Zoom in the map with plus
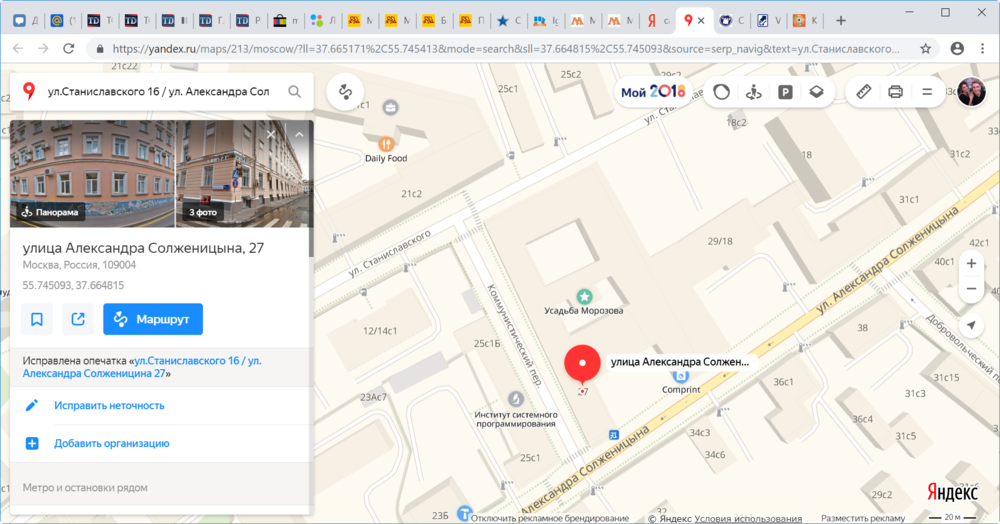1000x524 pixels. [x=971, y=264]
